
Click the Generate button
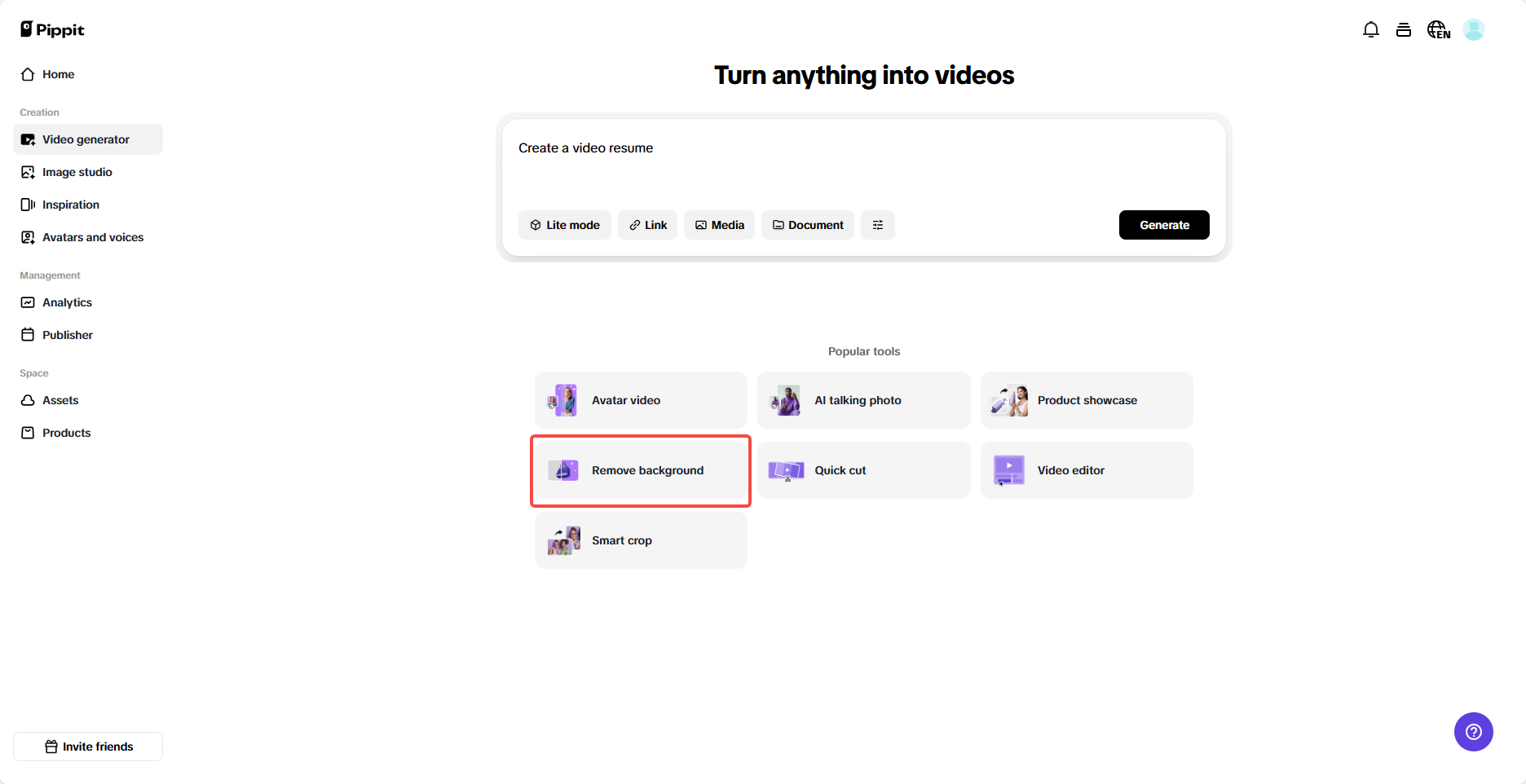coord(1164,225)
